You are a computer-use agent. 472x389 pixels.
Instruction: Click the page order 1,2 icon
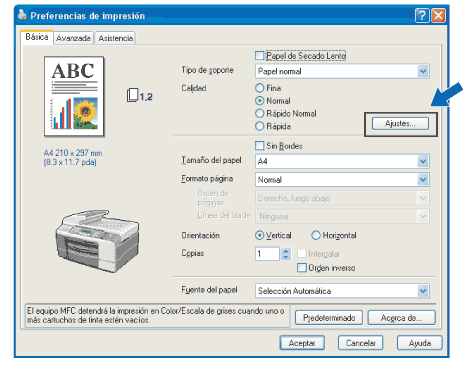click(x=139, y=96)
